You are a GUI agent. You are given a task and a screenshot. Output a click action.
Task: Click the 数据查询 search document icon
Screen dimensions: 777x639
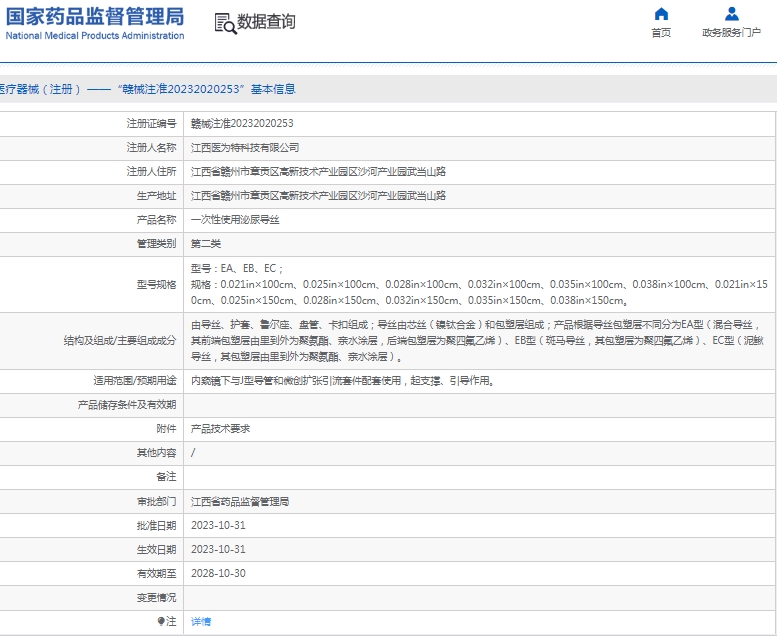225,23
